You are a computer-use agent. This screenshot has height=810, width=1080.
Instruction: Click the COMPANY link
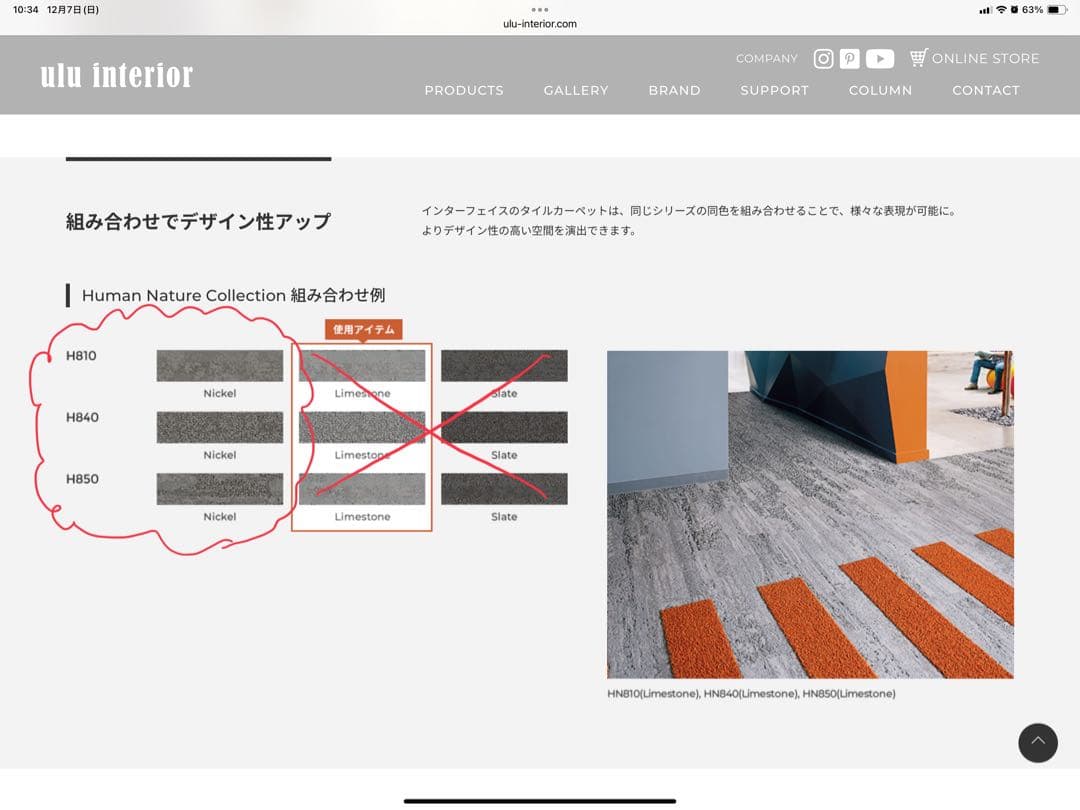[766, 59]
